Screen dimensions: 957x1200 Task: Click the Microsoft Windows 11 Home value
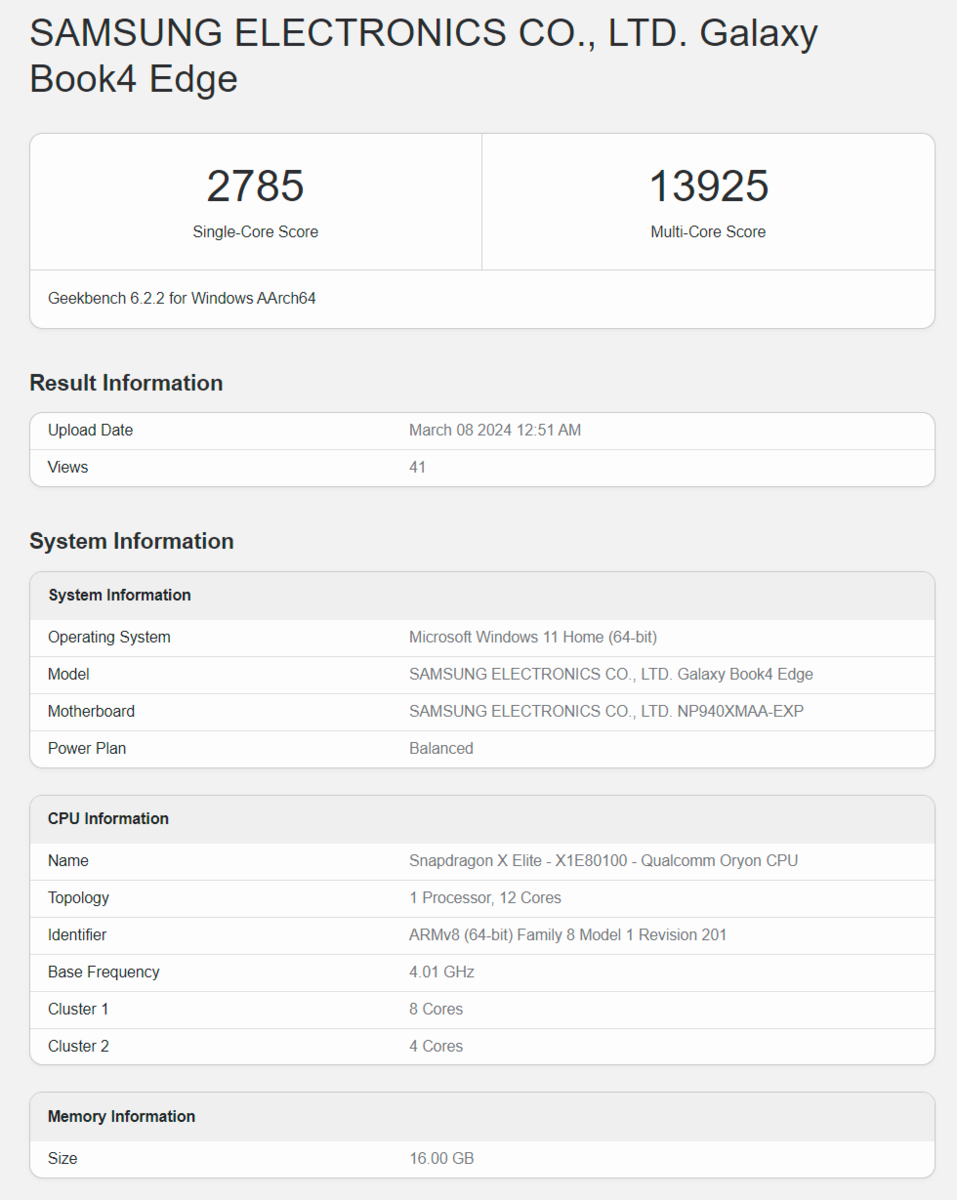coord(532,637)
